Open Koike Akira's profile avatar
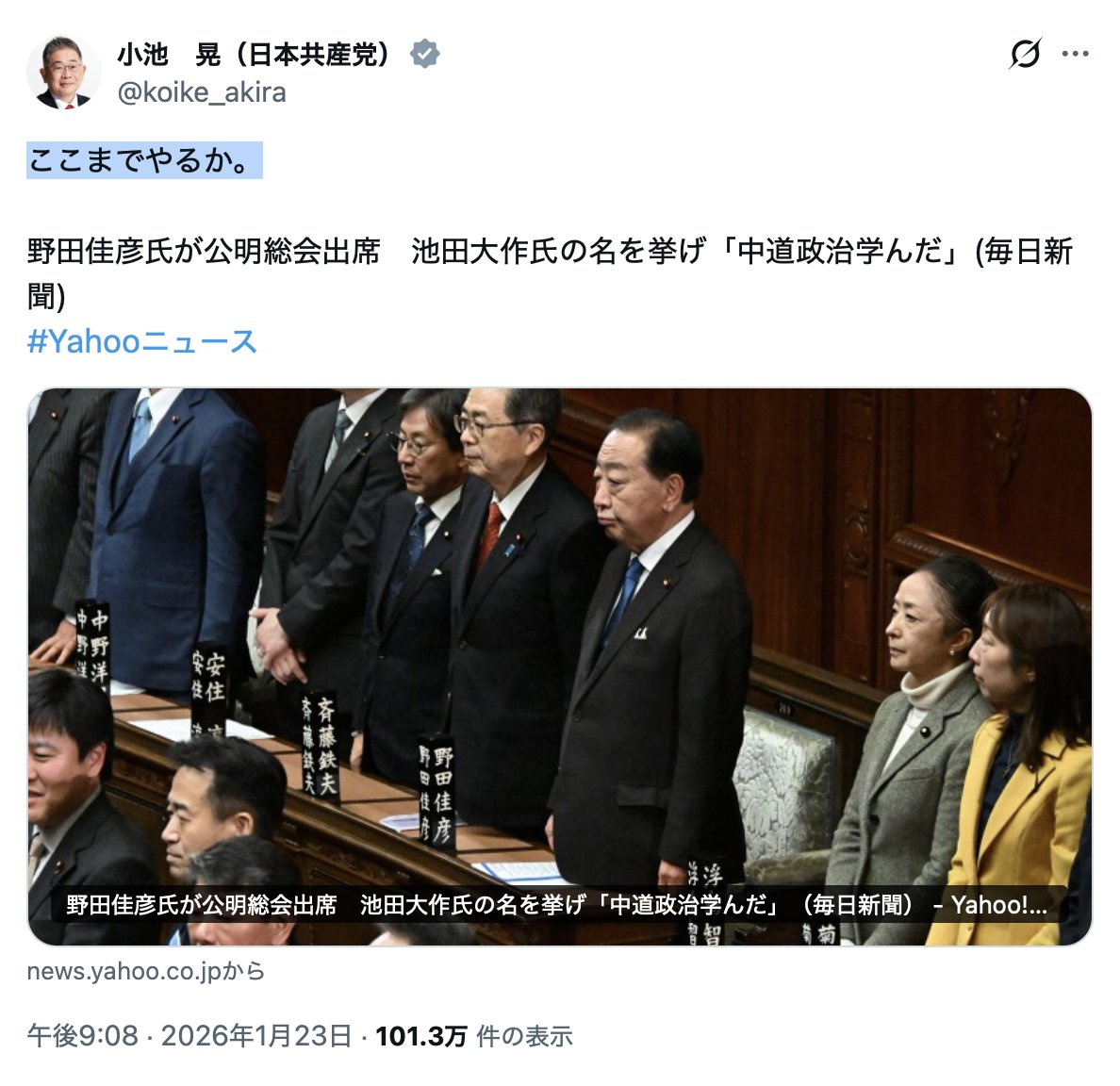The height and width of the screenshot is (1086, 1120). coord(63,73)
